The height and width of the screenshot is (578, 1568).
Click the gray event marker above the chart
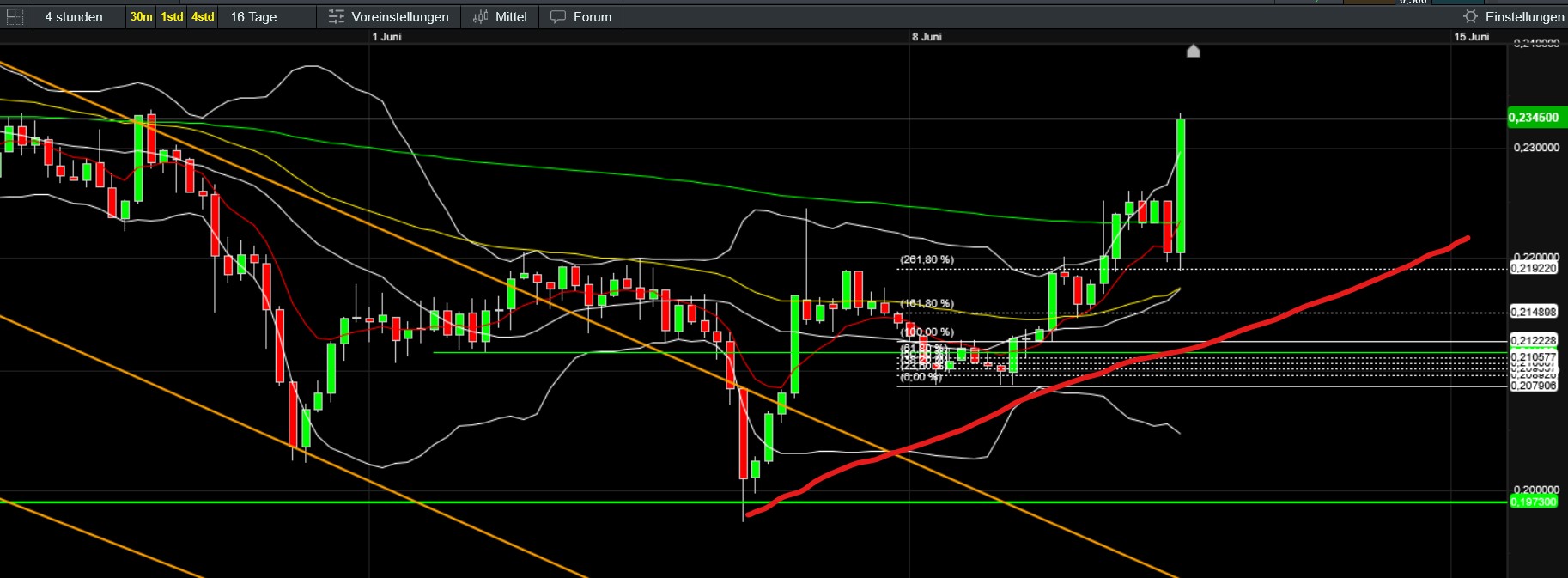[1193, 51]
